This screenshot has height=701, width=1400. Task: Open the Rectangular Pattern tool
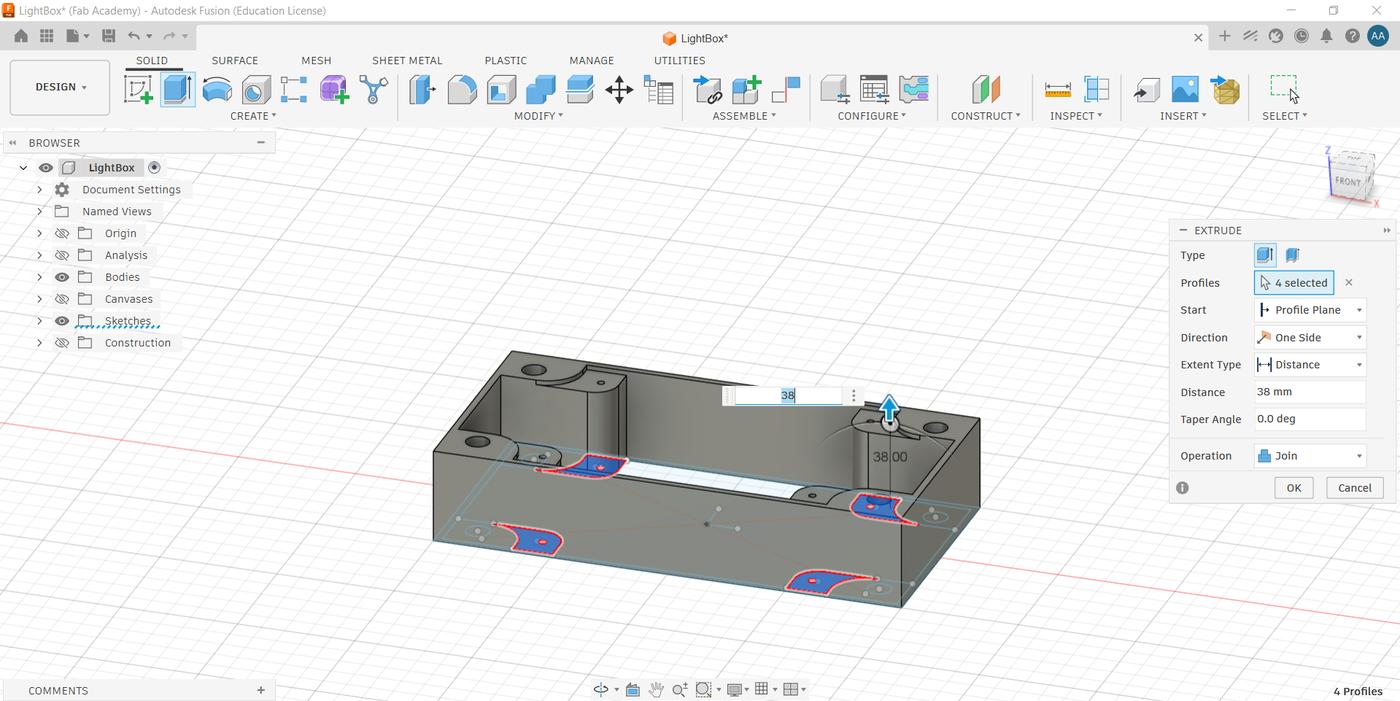click(x=294, y=89)
